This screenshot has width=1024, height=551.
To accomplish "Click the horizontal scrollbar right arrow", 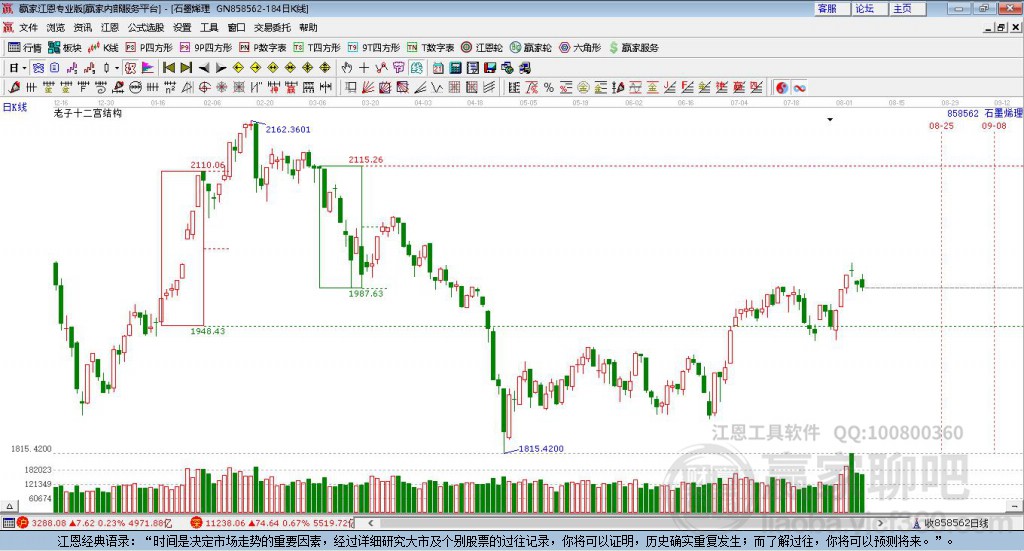I will click(880, 523).
